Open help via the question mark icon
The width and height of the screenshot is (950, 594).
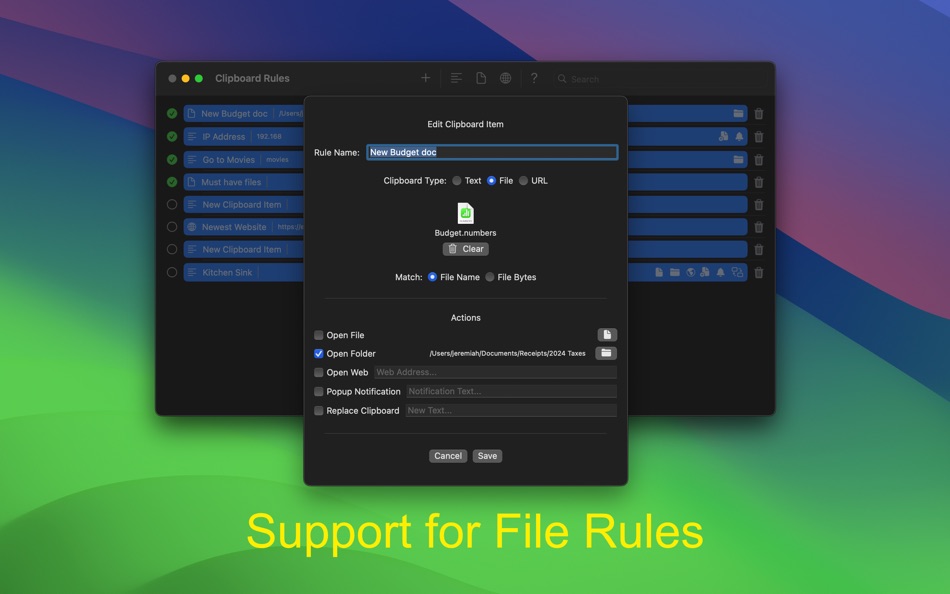pyautogui.click(x=534, y=77)
